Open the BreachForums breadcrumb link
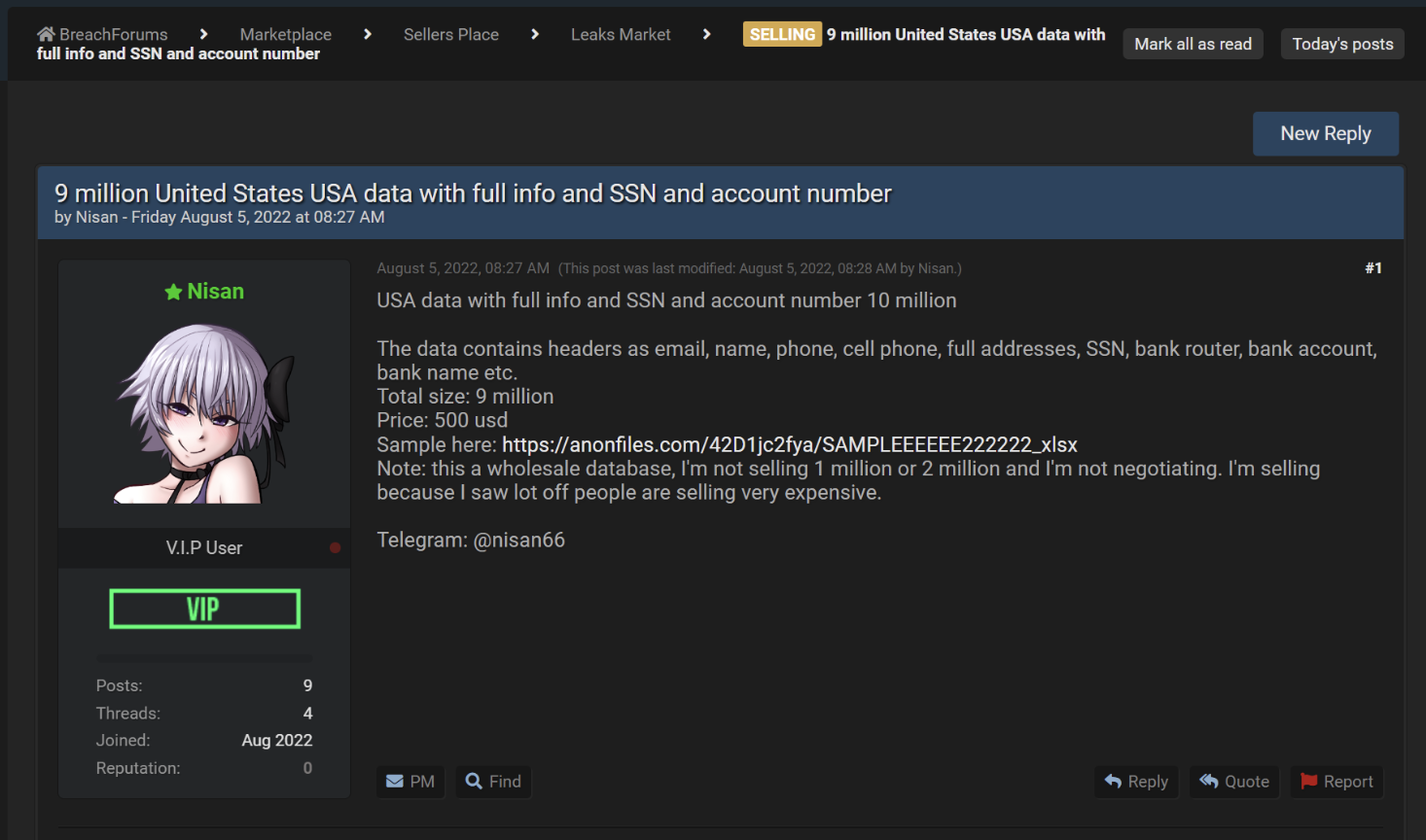The width and height of the screenshot is (1426, 840). click(x=113, y=34)
